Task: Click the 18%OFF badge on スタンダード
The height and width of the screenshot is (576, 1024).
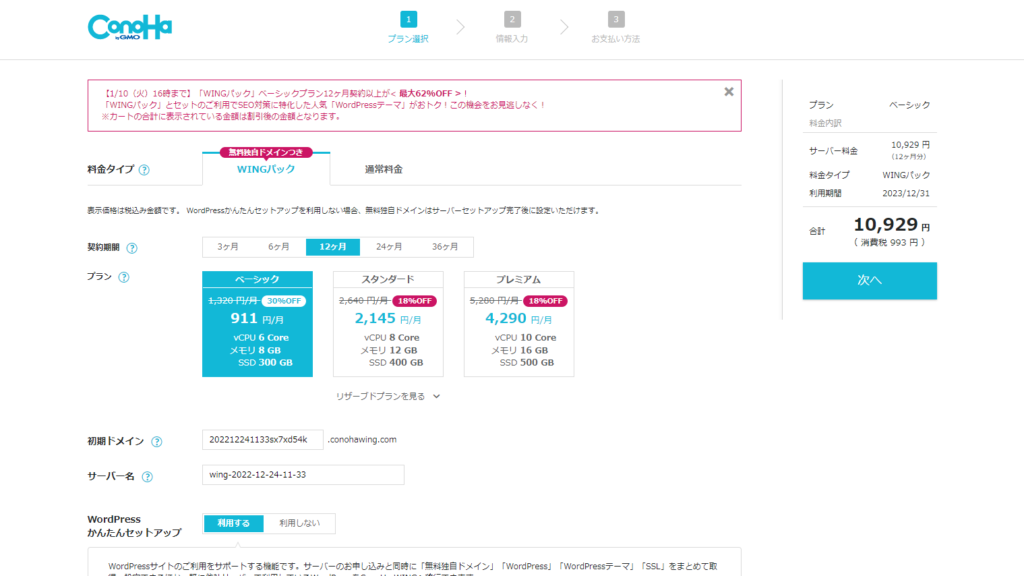Action: 415,301
